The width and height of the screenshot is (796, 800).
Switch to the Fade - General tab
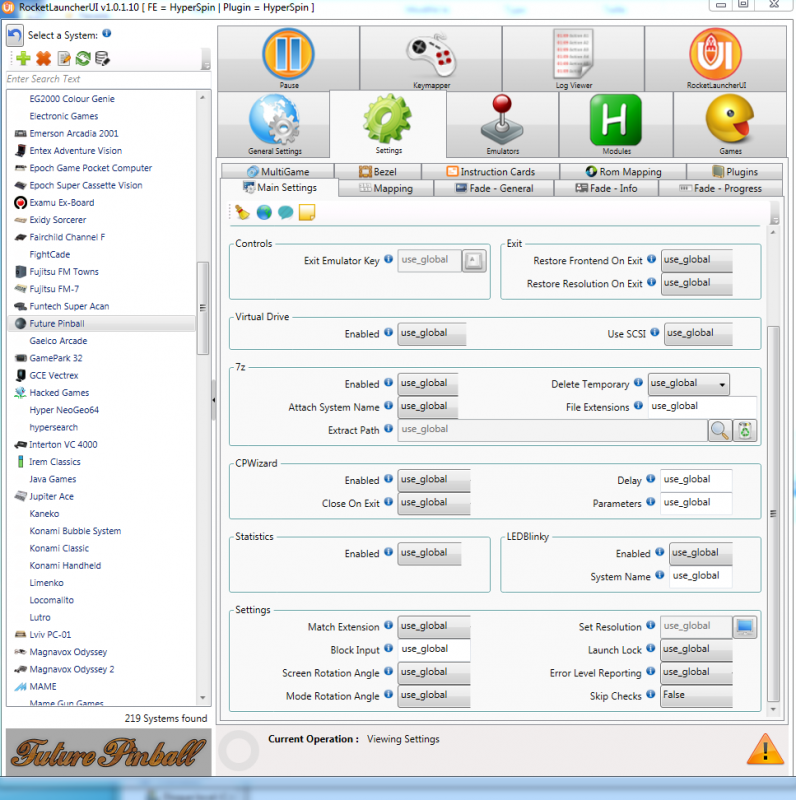(x=494, y=188)
